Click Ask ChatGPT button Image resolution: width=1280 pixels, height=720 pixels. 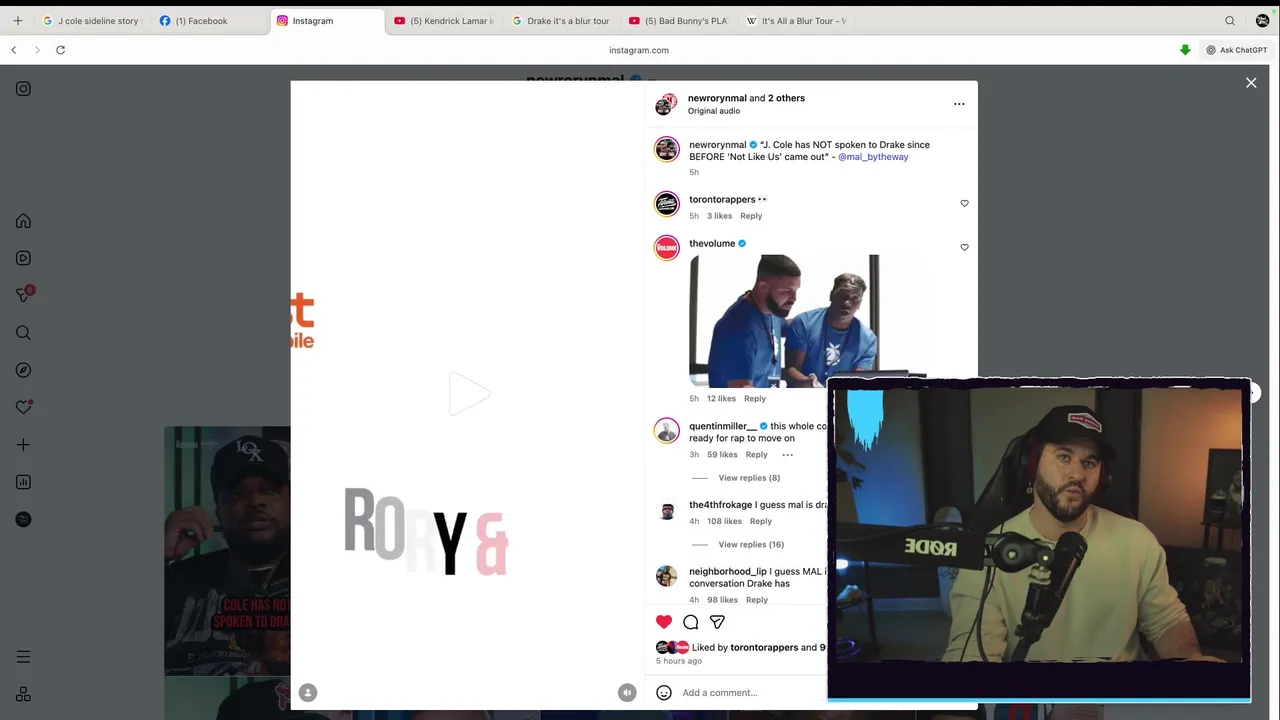(1237, 50)
